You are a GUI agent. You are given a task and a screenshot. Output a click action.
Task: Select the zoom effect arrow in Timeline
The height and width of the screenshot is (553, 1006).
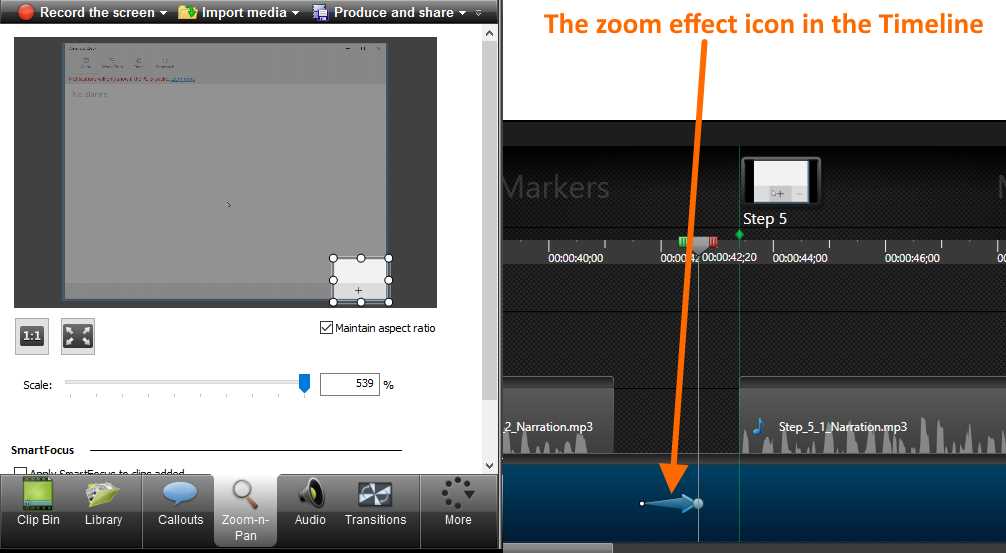coord(671,503)
